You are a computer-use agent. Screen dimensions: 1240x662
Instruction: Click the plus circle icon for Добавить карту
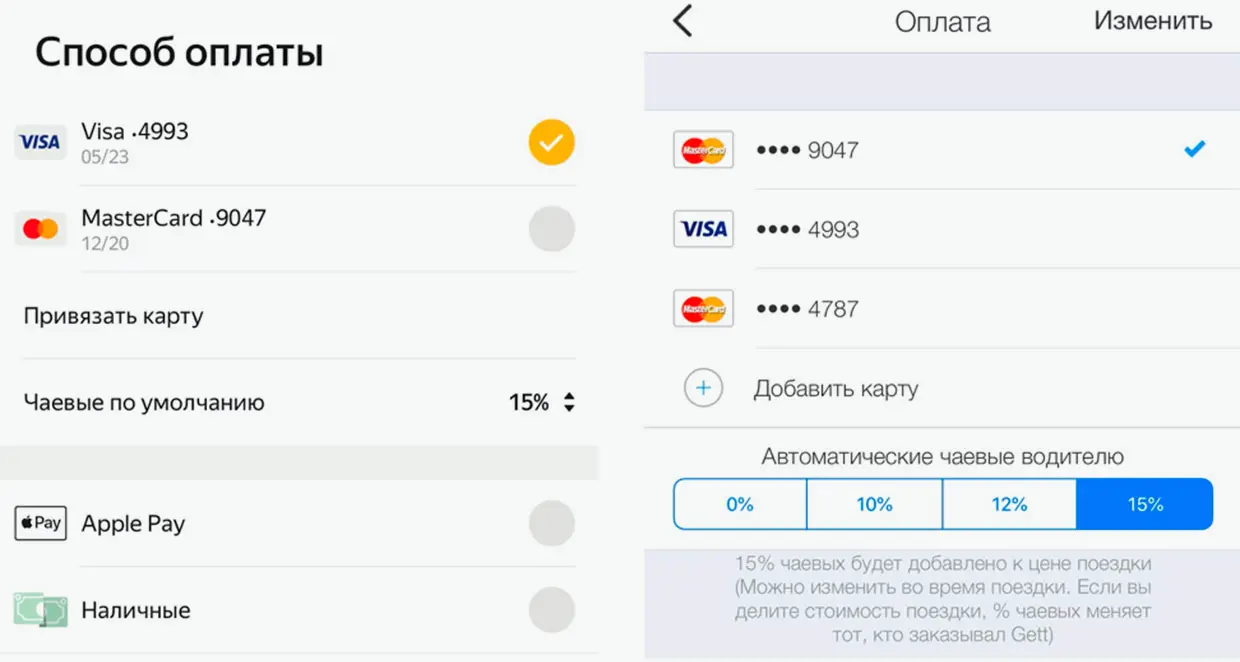(x=703, y=388)
